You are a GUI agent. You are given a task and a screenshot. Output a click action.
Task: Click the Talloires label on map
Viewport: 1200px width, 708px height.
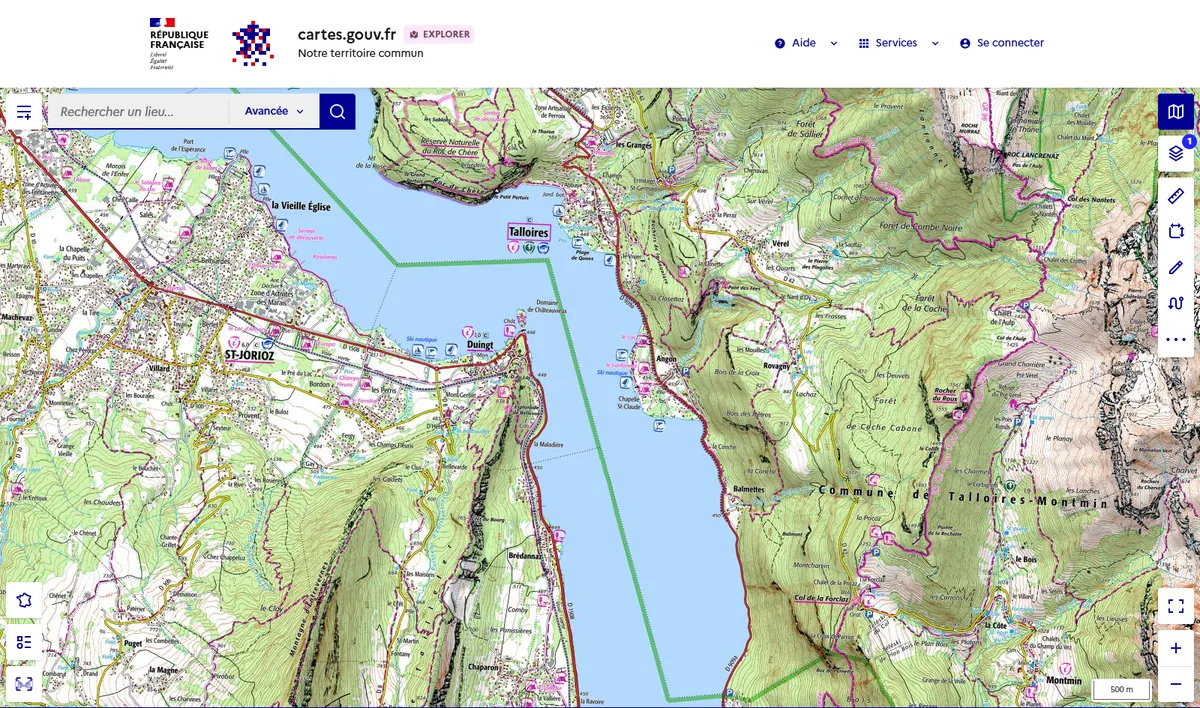tap(529, 232)
